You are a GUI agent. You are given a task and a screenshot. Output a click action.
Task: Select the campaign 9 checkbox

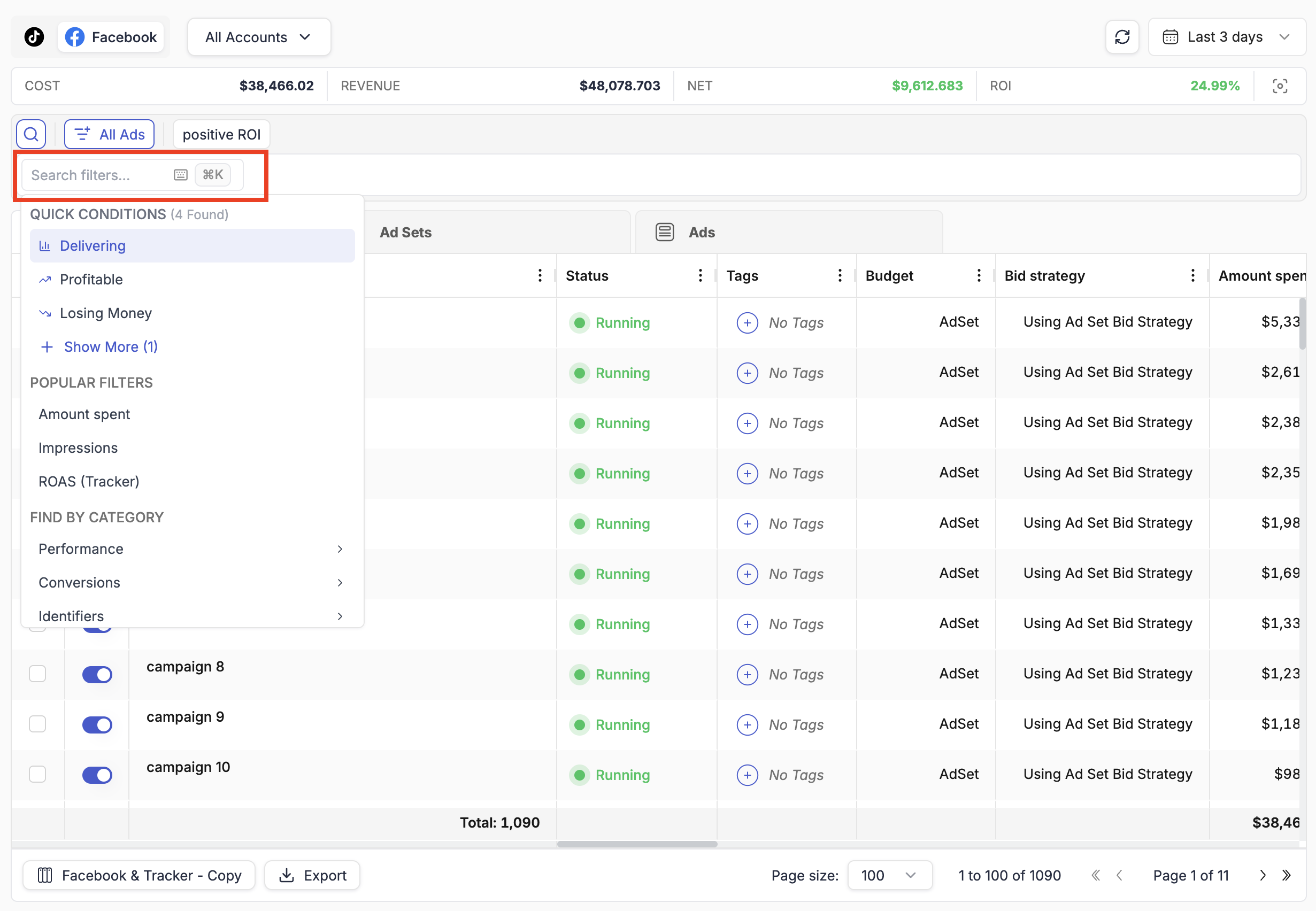pyautogui.click(x=37, y=724)
